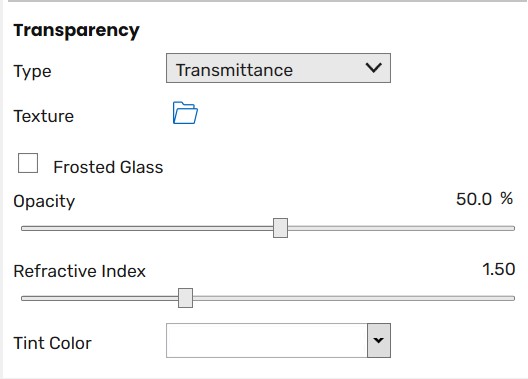Click the white Tint Color swatch

(x=267, y=340)
